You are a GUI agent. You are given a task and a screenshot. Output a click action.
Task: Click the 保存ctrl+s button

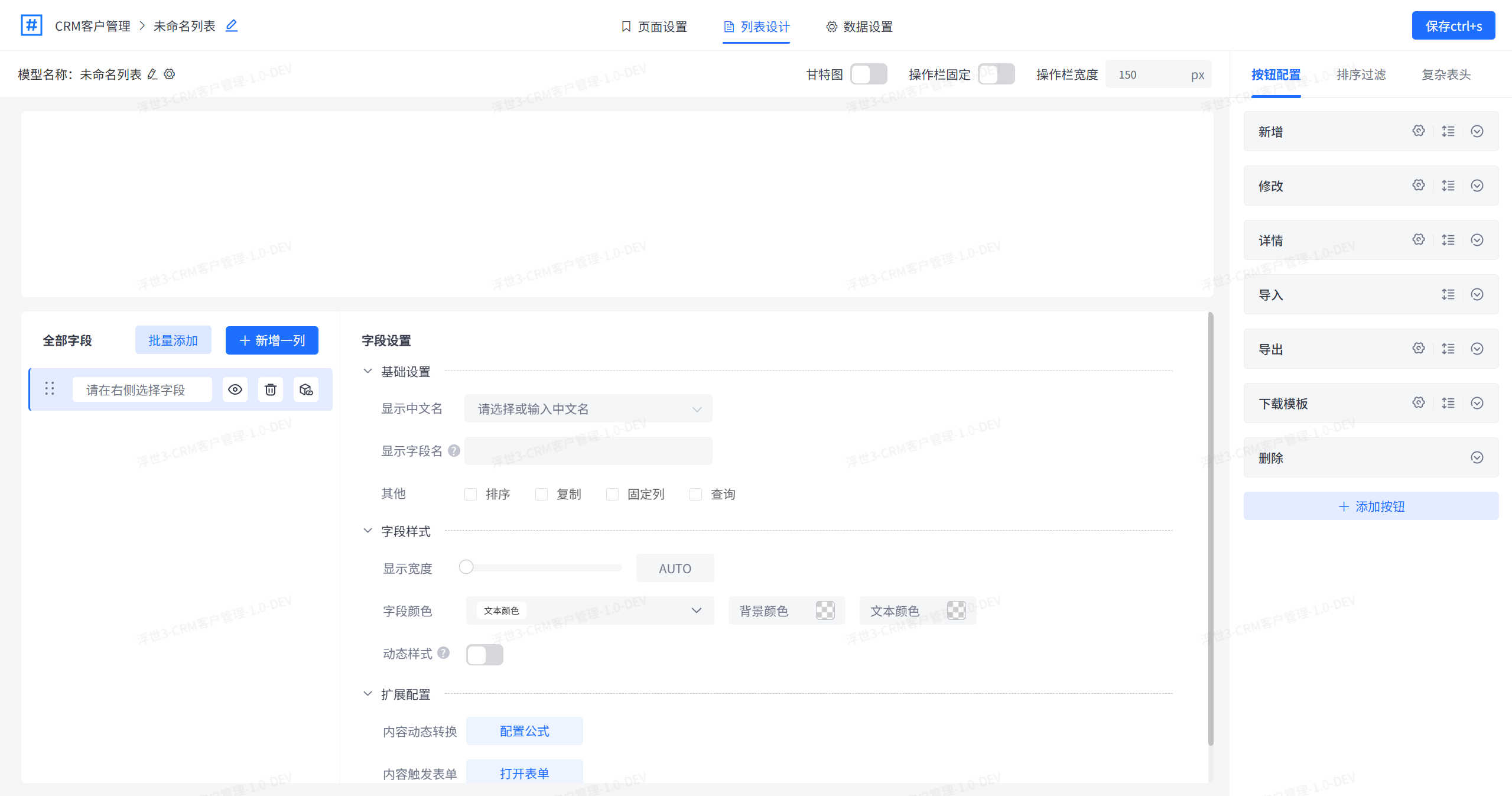[x=1453, y=26]
